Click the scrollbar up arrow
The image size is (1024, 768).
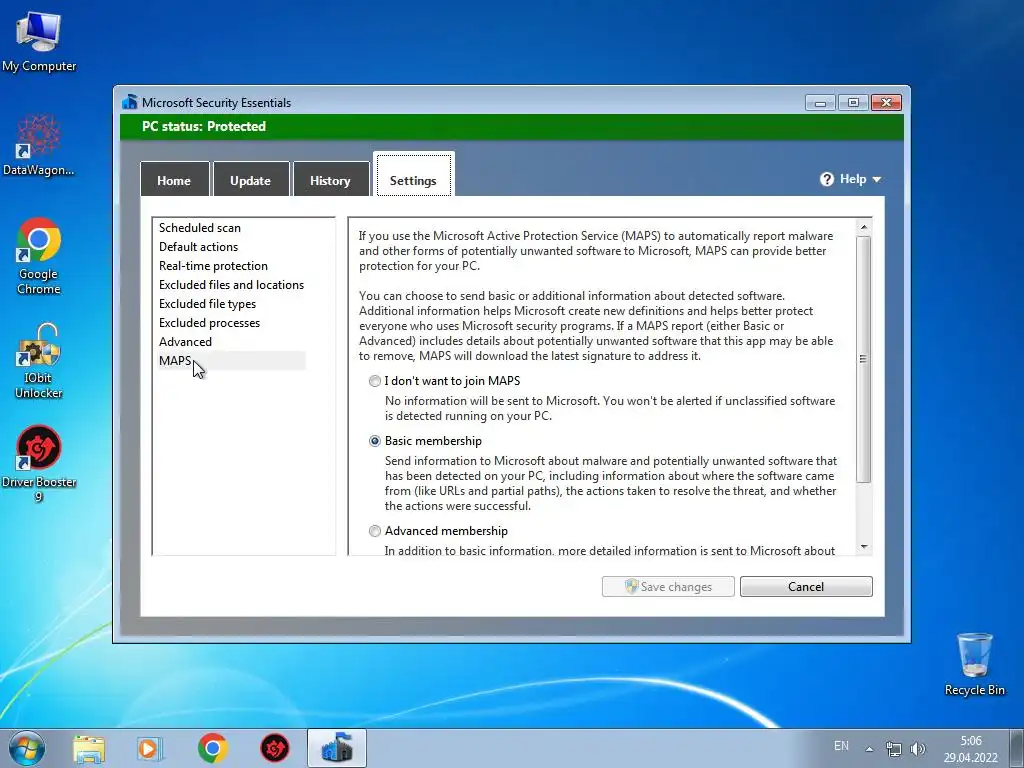tap(863, 227)
